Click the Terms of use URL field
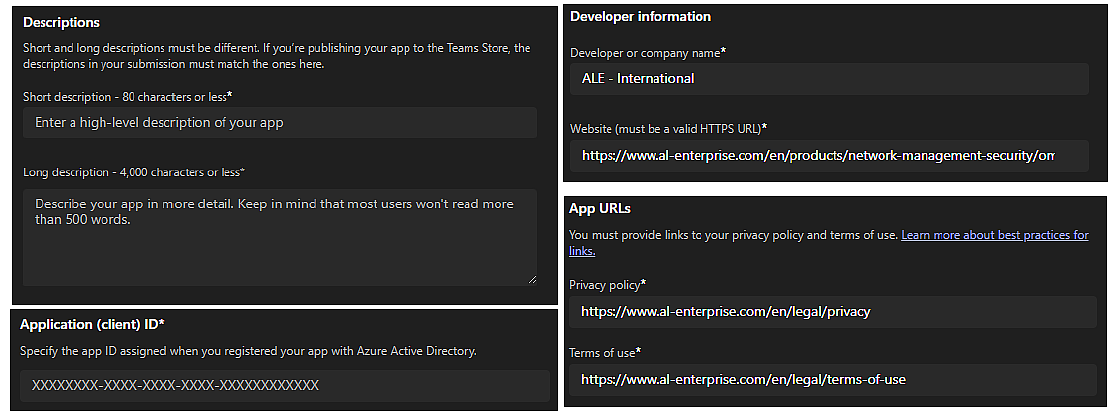 click(x=832, y=379)
